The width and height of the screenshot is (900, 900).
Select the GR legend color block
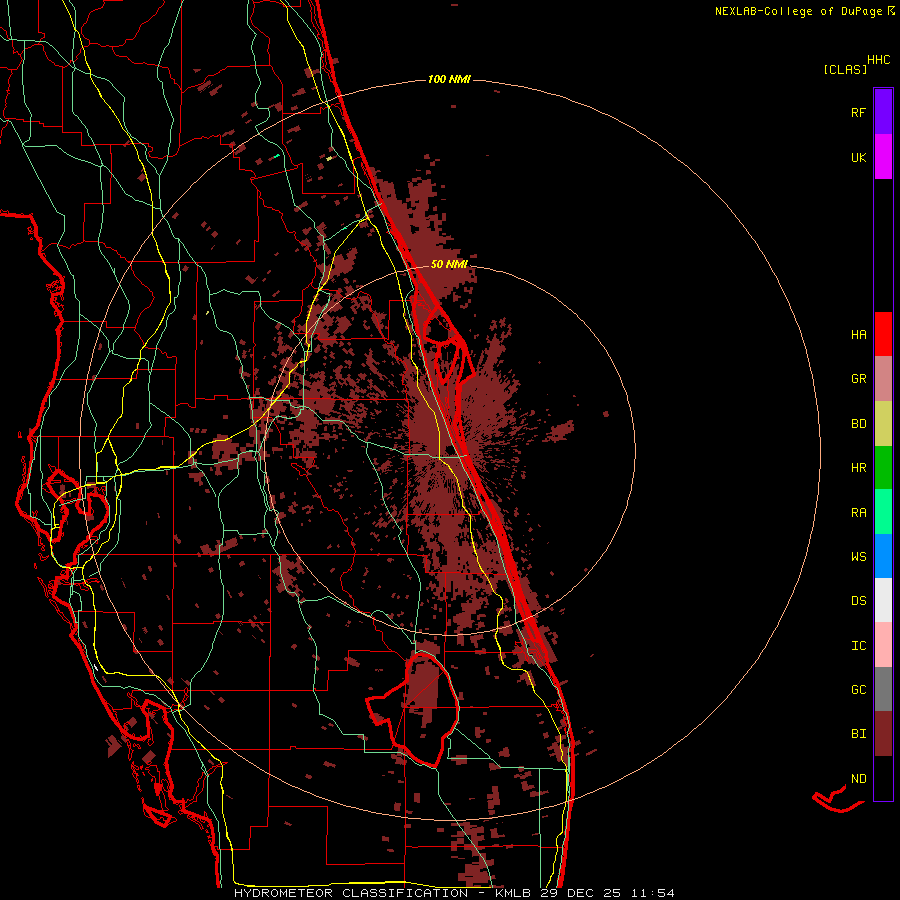883,379
